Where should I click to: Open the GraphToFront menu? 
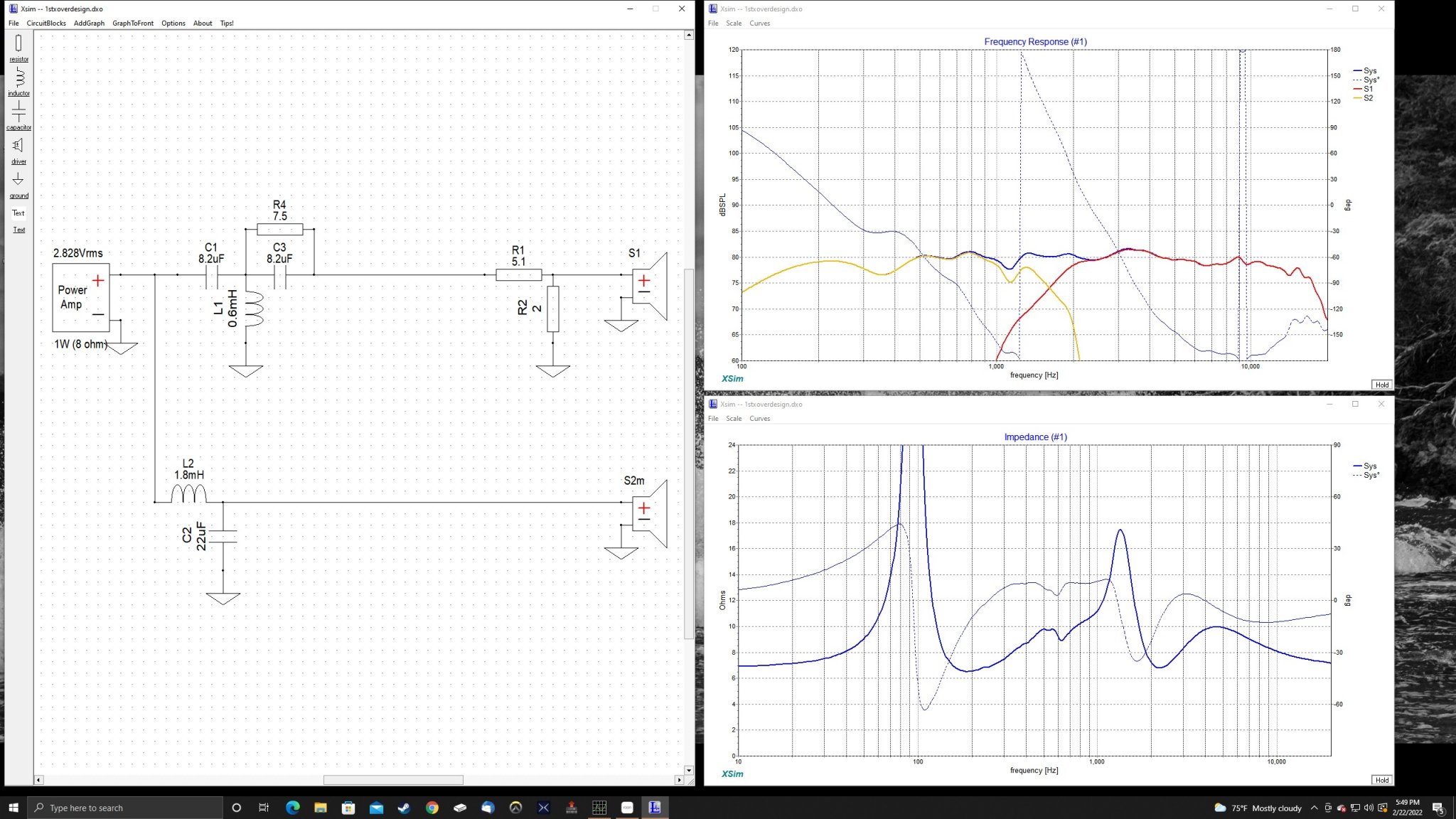133,23
